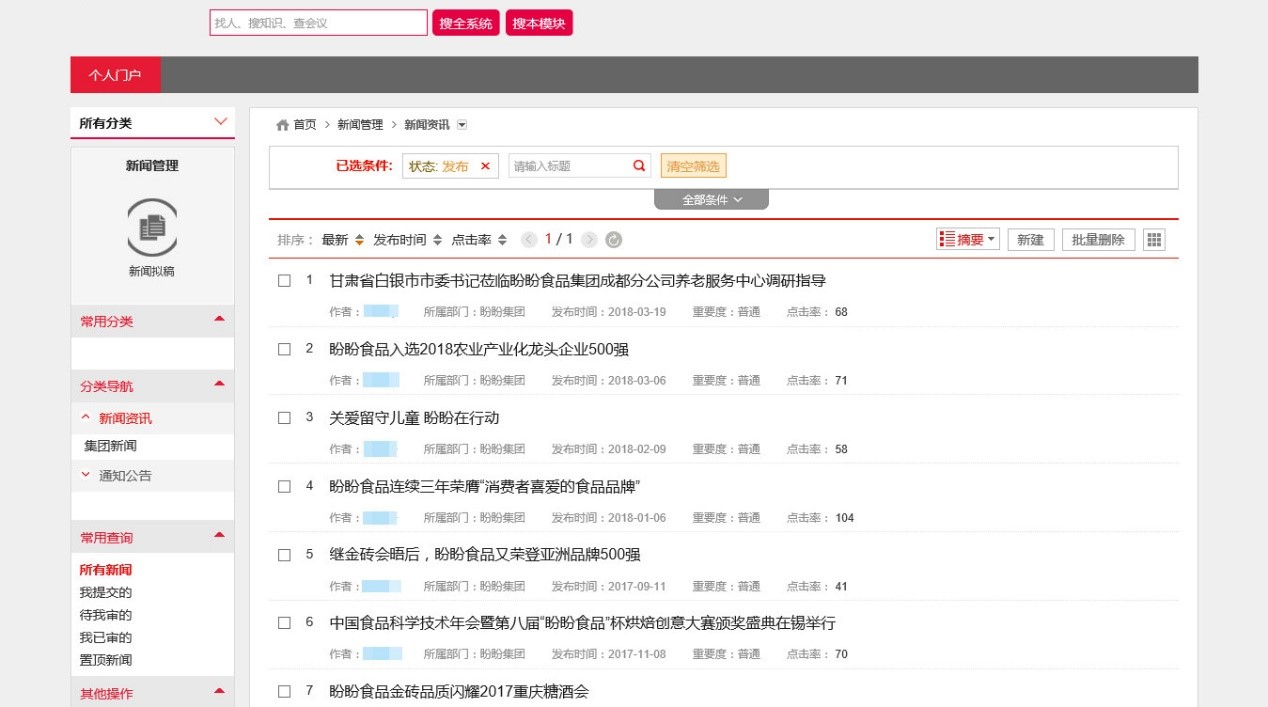Expand the 全部条件 filter panel

coord(711,200)
